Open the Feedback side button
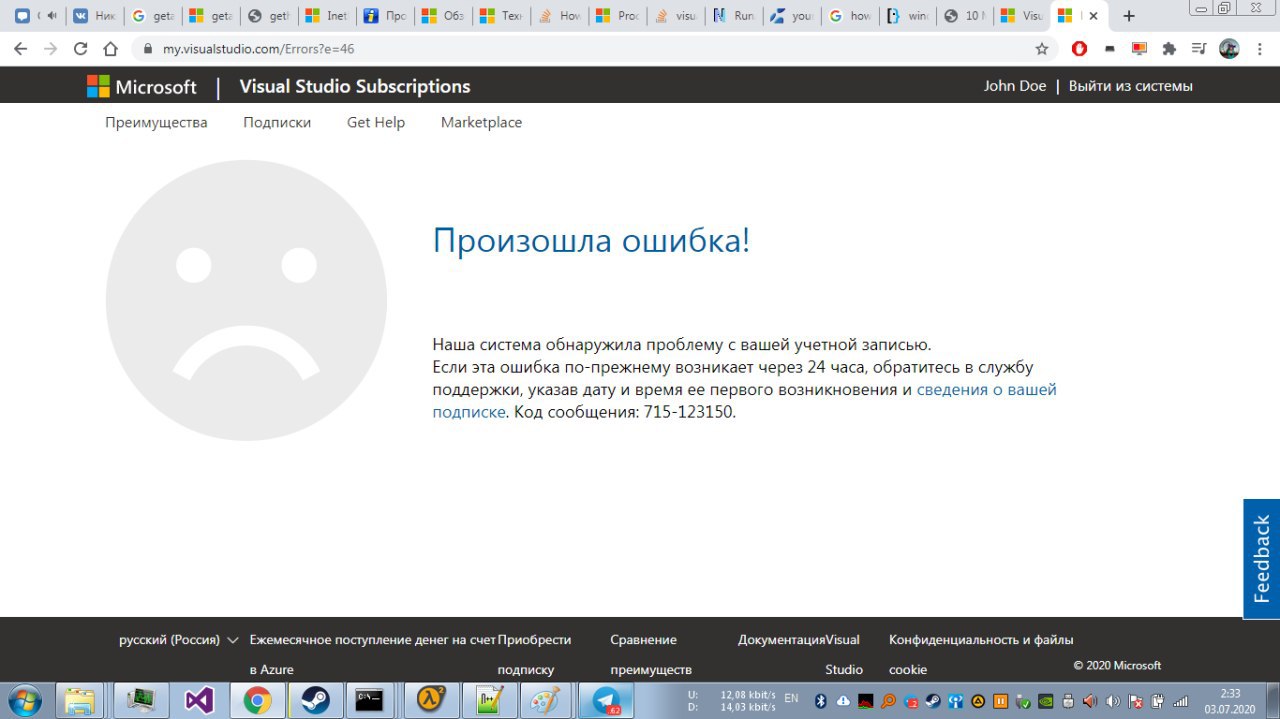This screenshot has height=719, width=1280. [x=1261, y=559]
